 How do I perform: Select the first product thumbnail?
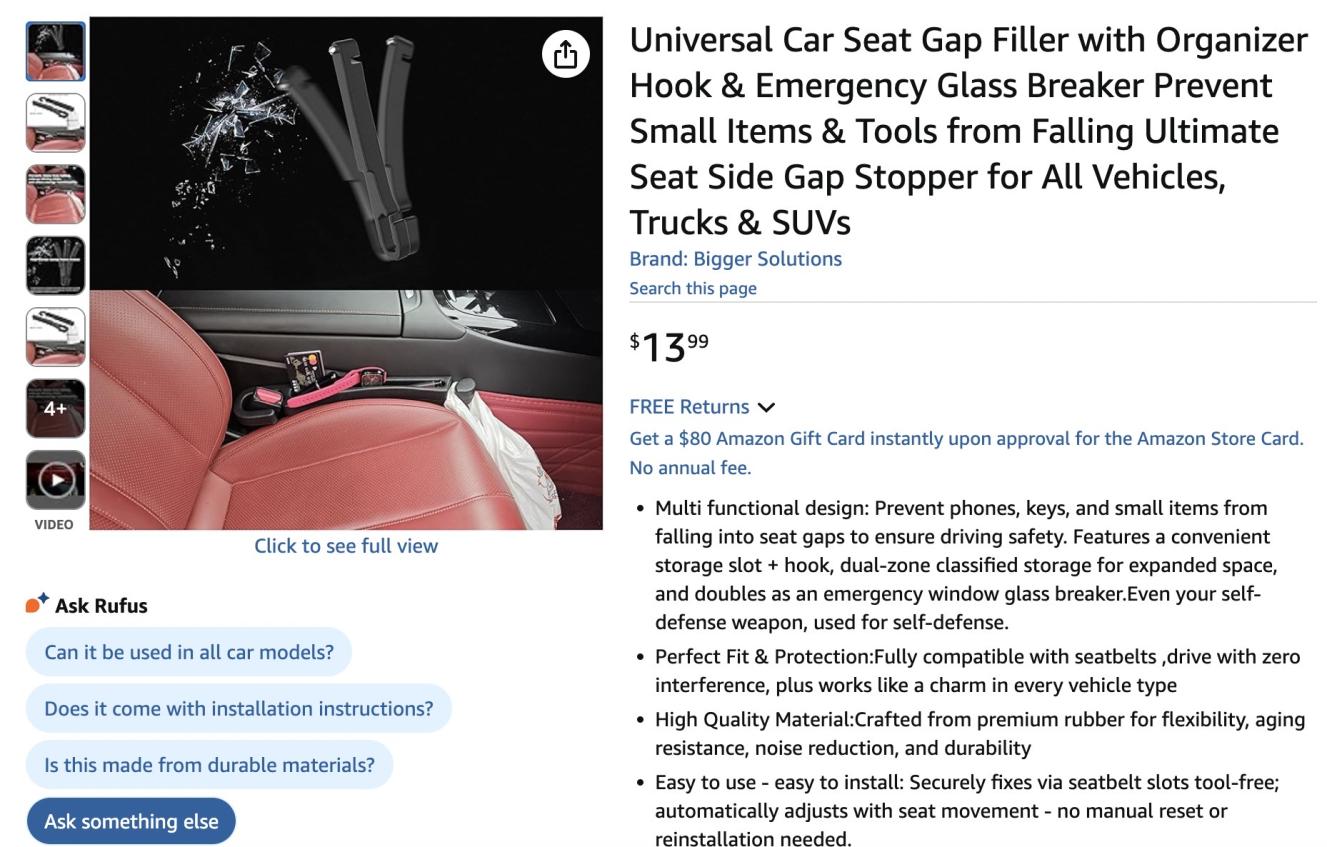[x=55, y=51]
